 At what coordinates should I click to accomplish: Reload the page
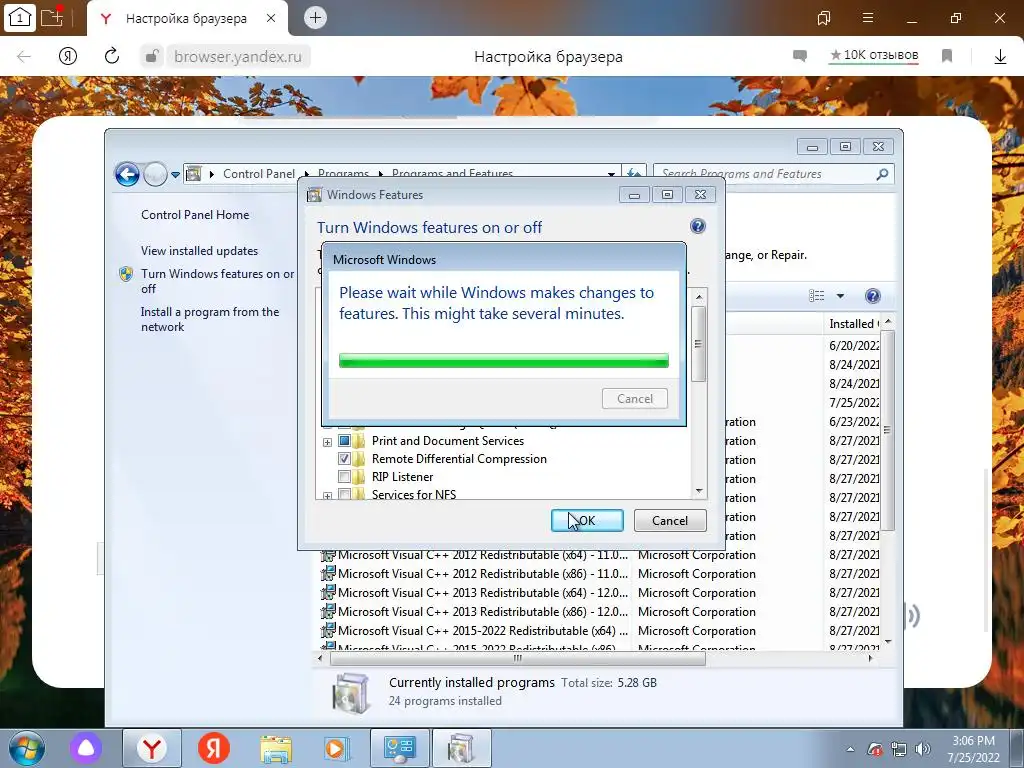tap(112, 56)
